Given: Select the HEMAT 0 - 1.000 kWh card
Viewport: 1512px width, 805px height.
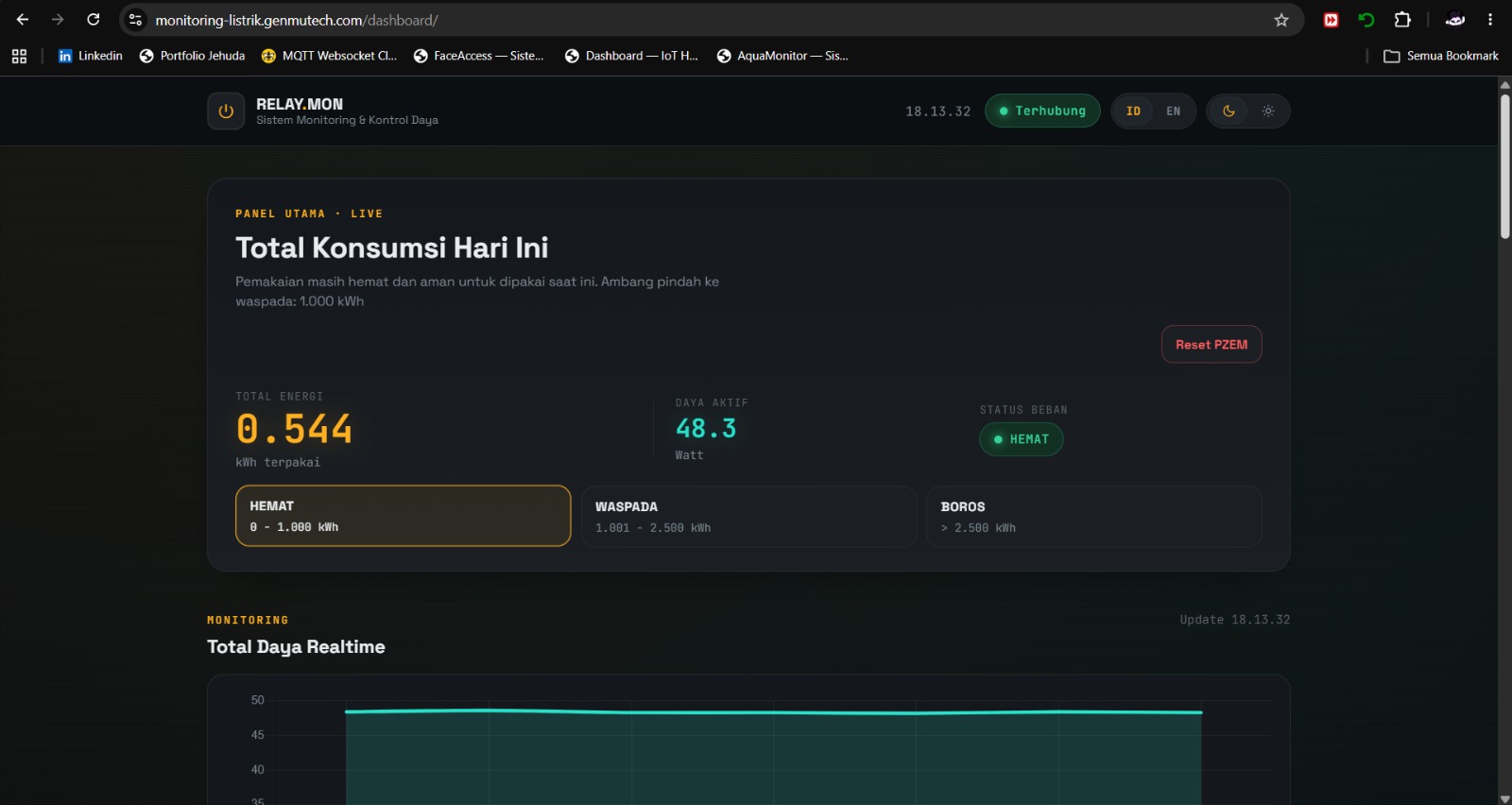Looking at the screenshot, I should point(404,516).
